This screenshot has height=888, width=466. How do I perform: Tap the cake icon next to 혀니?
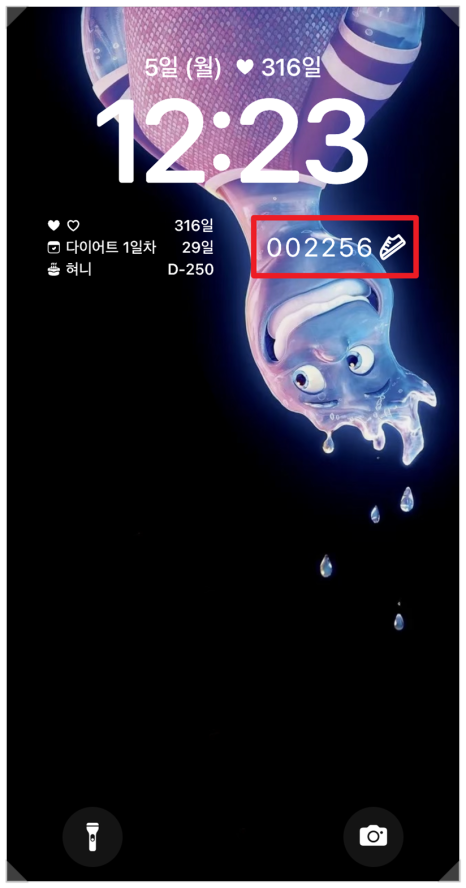53,270
